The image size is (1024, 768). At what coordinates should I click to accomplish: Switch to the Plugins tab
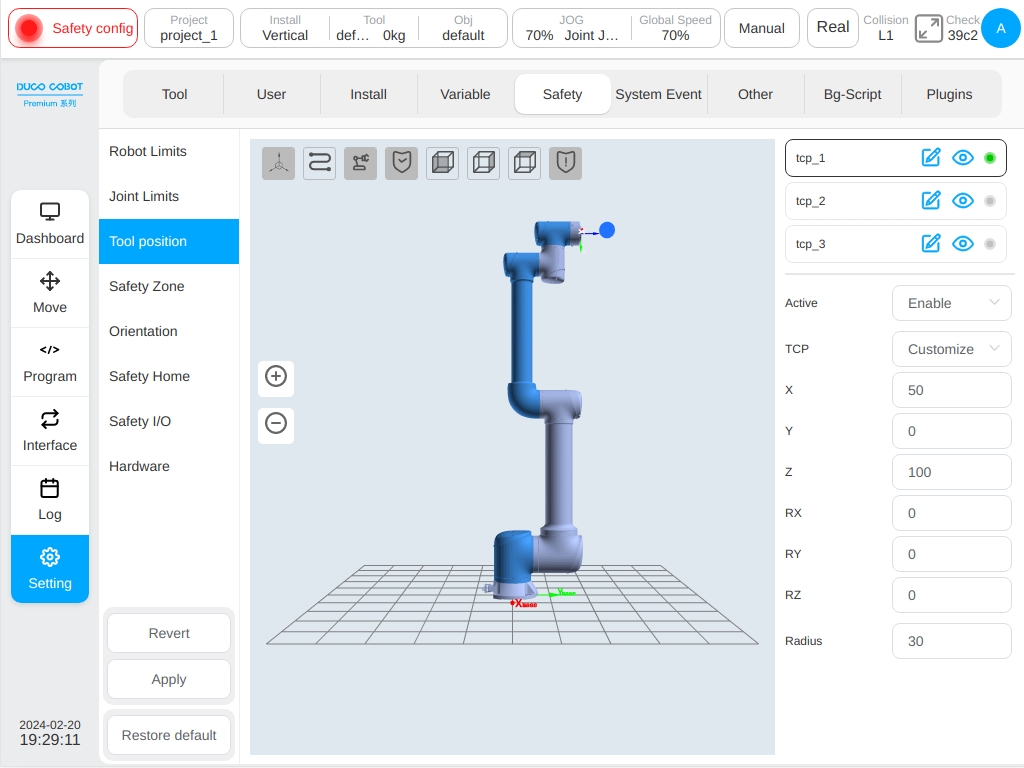click(x=949, y=94)
